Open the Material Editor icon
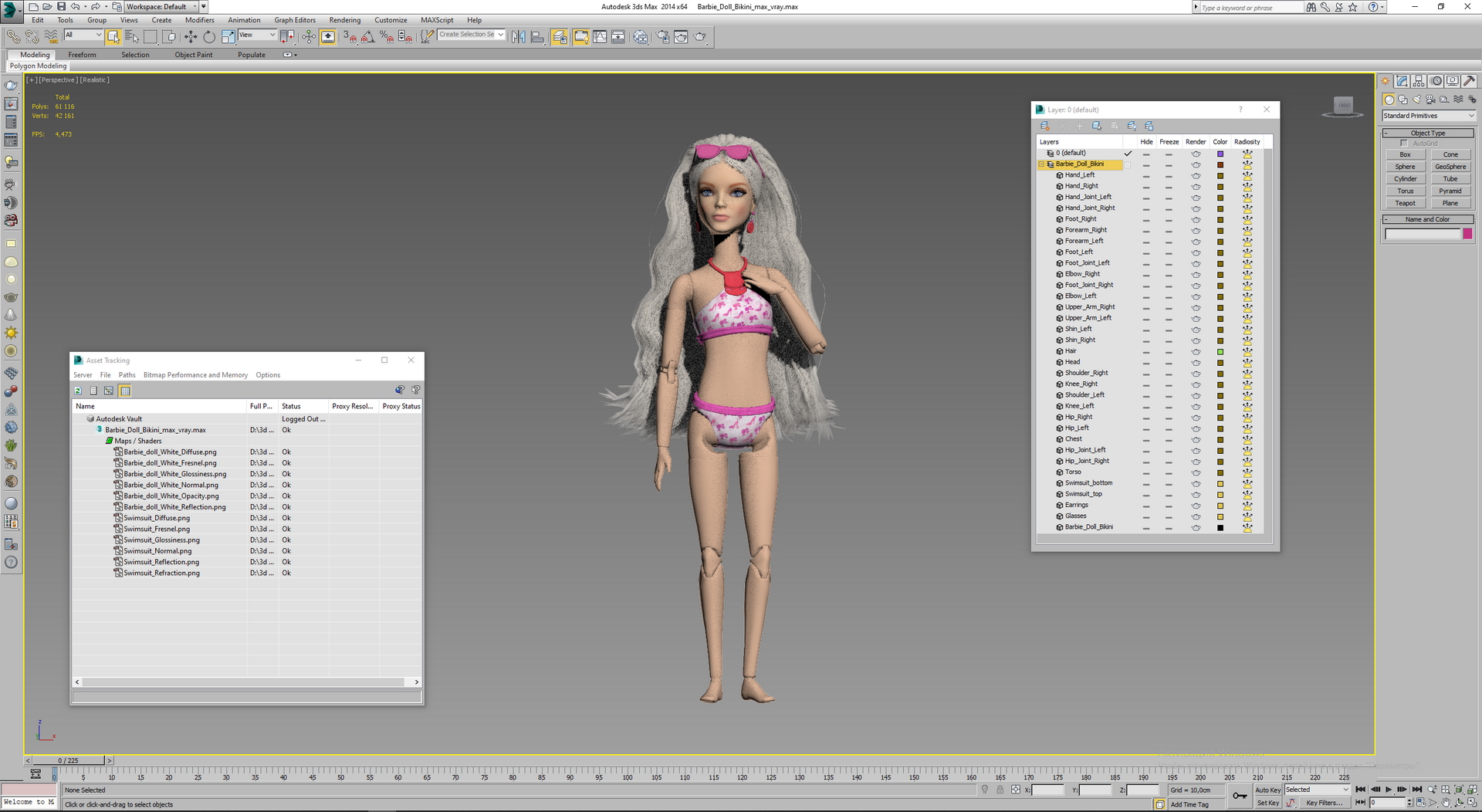 click(641, 36)
